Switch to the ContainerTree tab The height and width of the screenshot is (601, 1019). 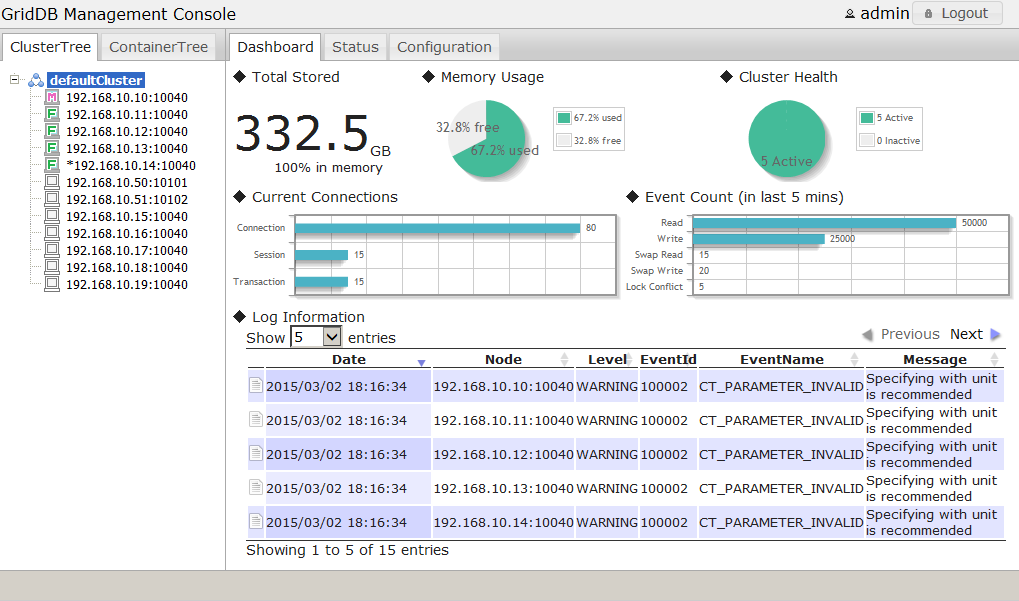click(158, 46)
